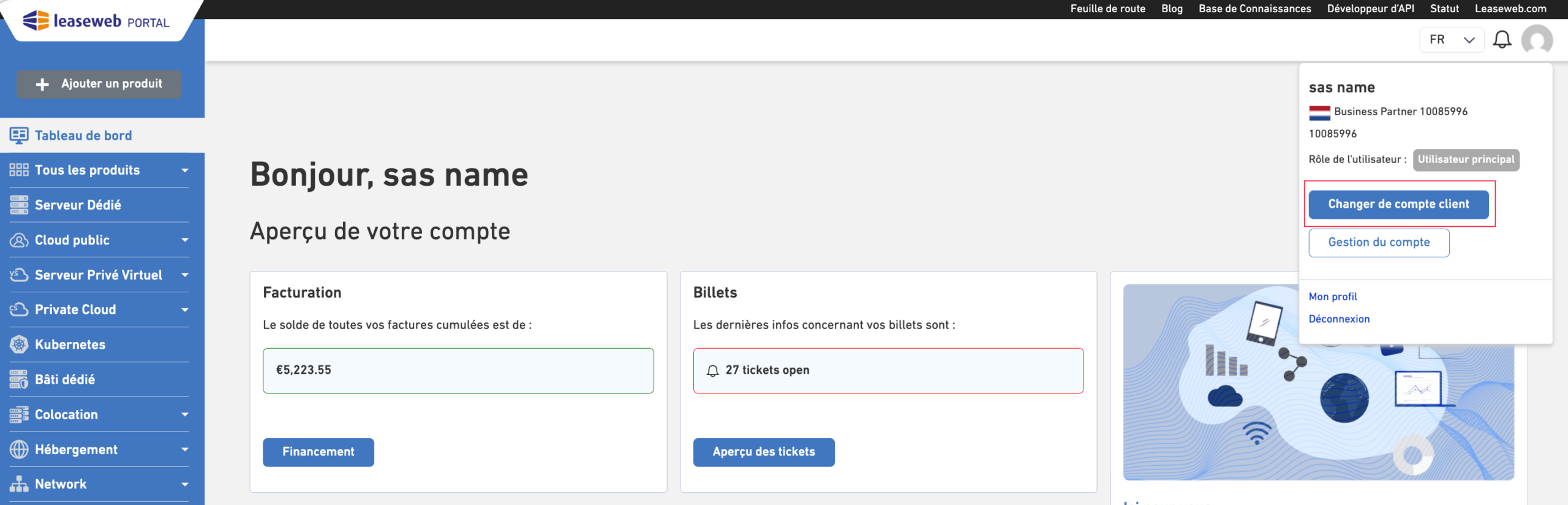Expand the Network submenu arrow
The image size is (1568, 505).
pos(184,485)
